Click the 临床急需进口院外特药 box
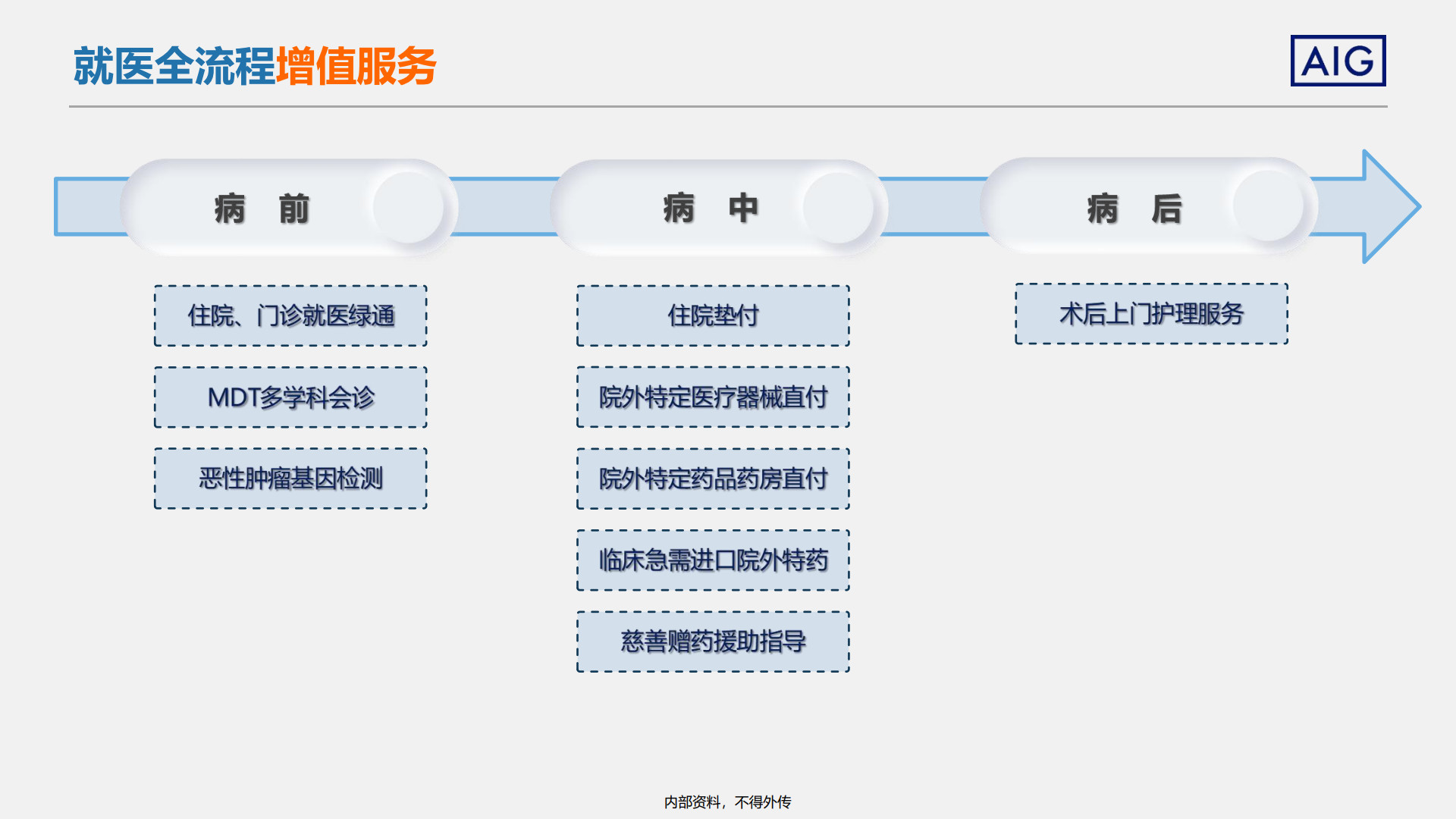The width and height of the screenshot is (1456, 819). (x=713, y=560)
